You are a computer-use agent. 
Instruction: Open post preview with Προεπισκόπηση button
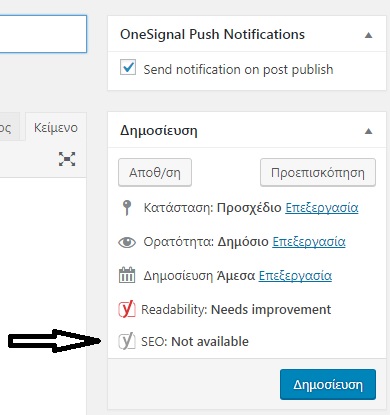tap(318, 172)
